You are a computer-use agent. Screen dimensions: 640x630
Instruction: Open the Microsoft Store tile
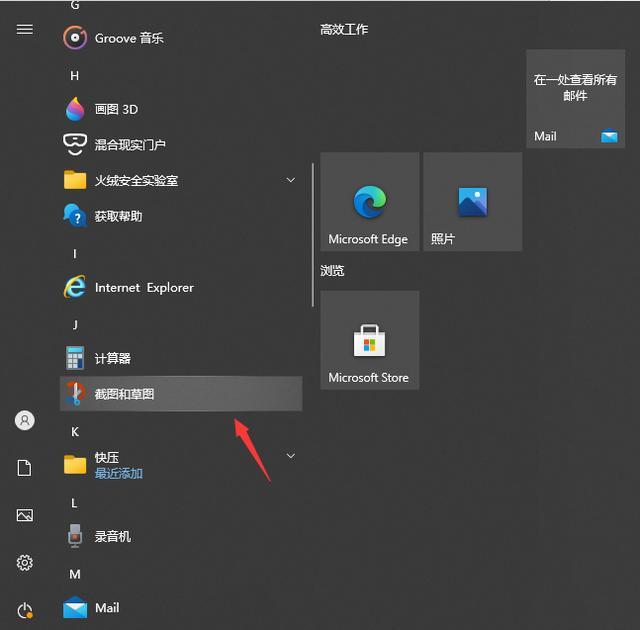click(370, 340)
